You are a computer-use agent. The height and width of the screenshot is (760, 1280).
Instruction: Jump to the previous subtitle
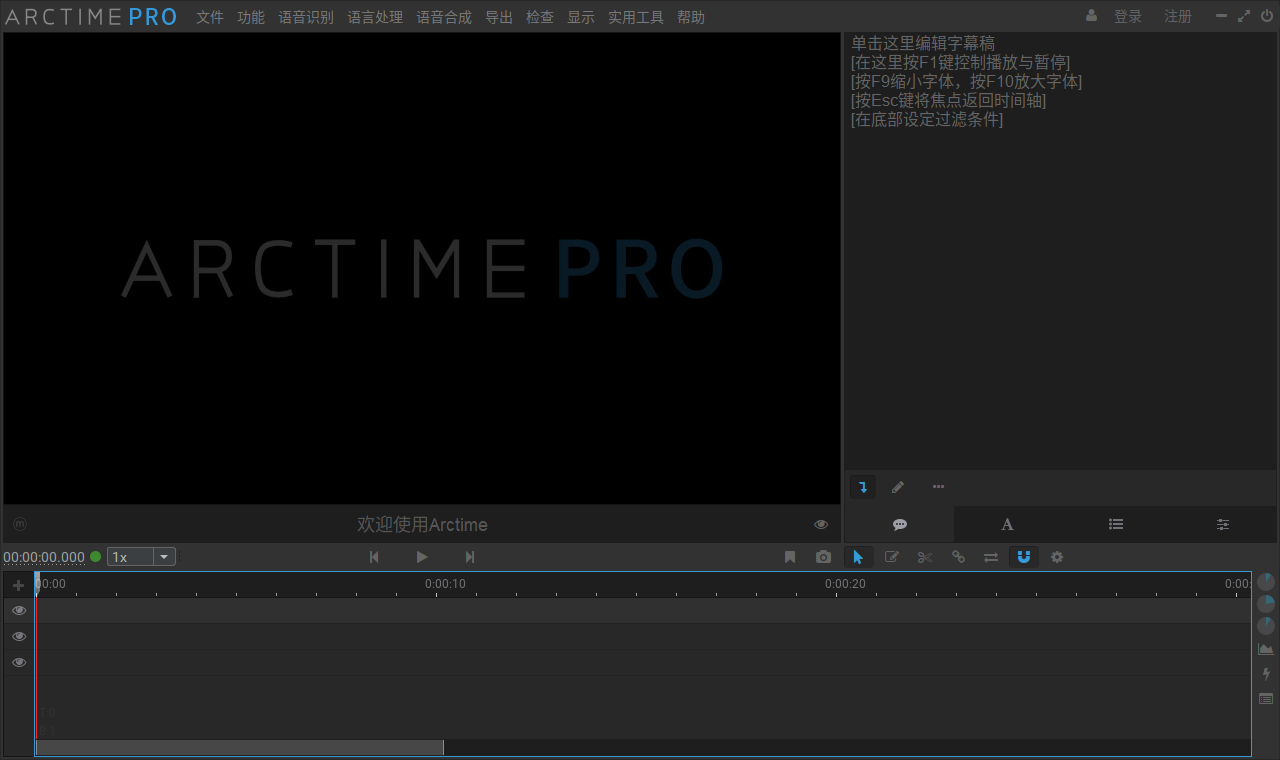[374, 557]
